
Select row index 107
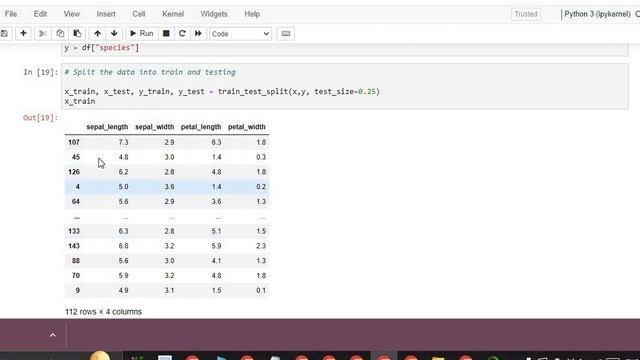(74, 142)
